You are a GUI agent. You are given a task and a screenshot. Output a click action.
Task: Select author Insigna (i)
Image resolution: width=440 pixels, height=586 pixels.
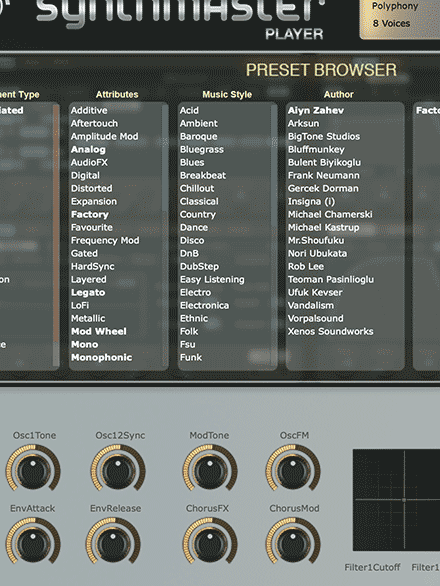[311, 201]
